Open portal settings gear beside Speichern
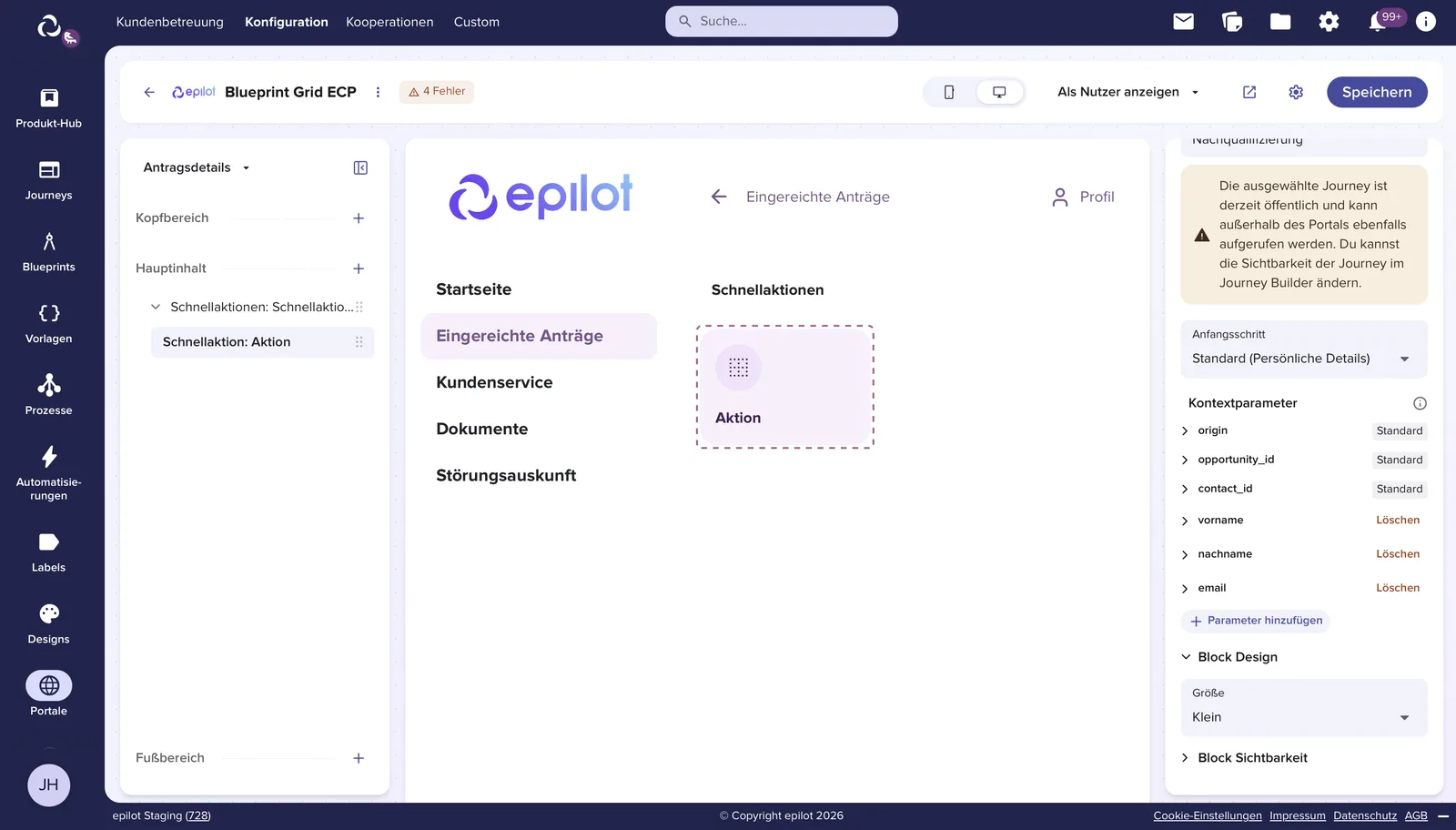Image resolution: width=1456 pixels, height=830 pixels. tap(1296, 92)
